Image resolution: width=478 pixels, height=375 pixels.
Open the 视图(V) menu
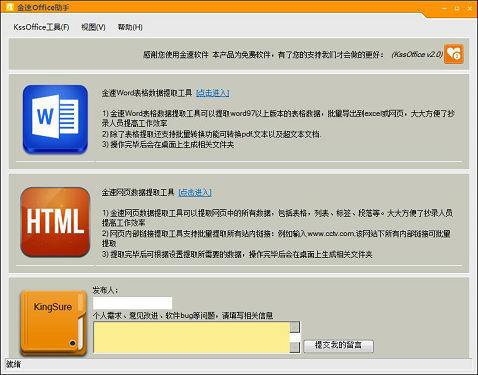93,27
